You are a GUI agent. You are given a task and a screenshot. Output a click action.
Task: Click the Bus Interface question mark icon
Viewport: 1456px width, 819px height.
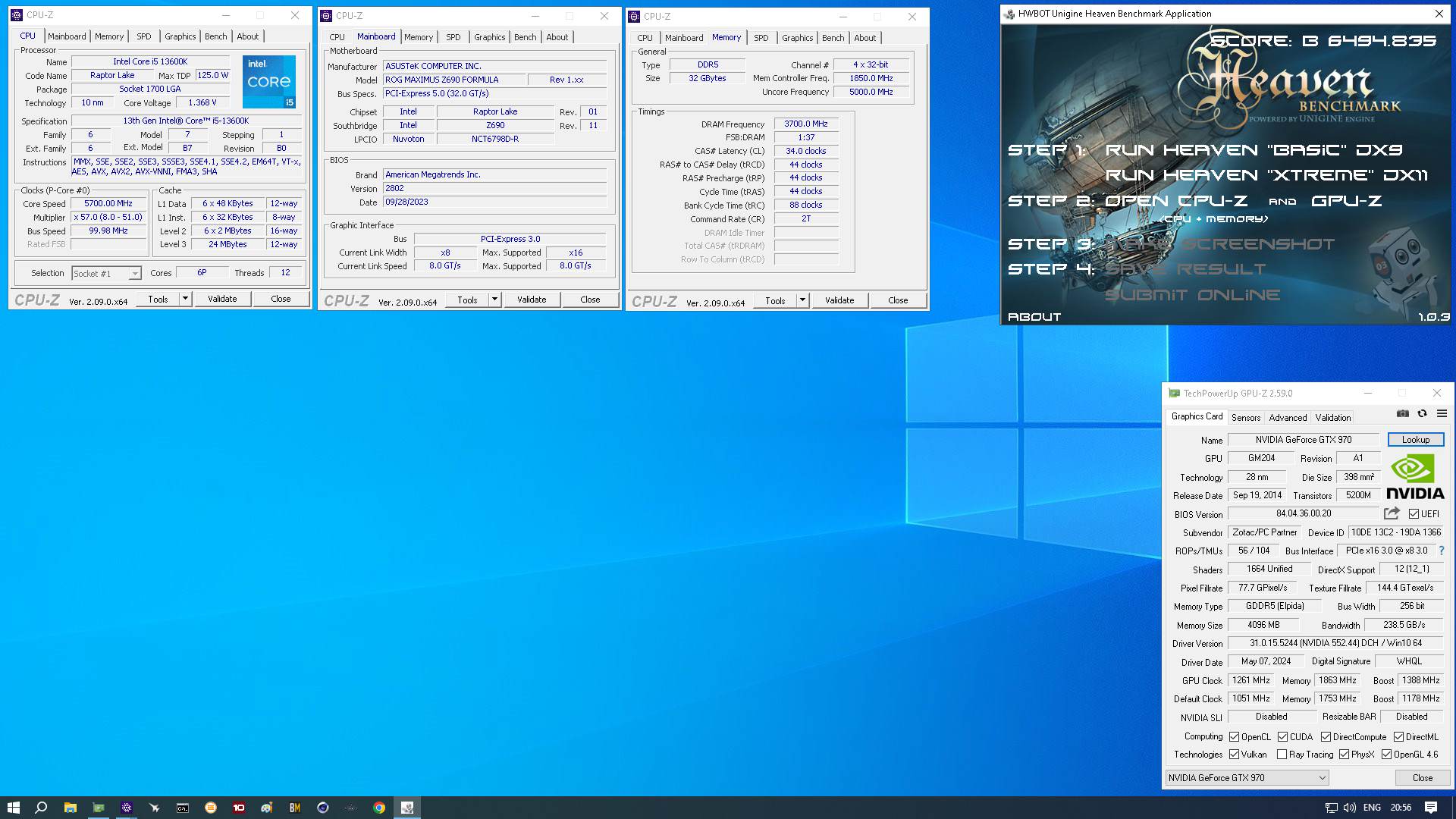click(x=1442, y=551)
